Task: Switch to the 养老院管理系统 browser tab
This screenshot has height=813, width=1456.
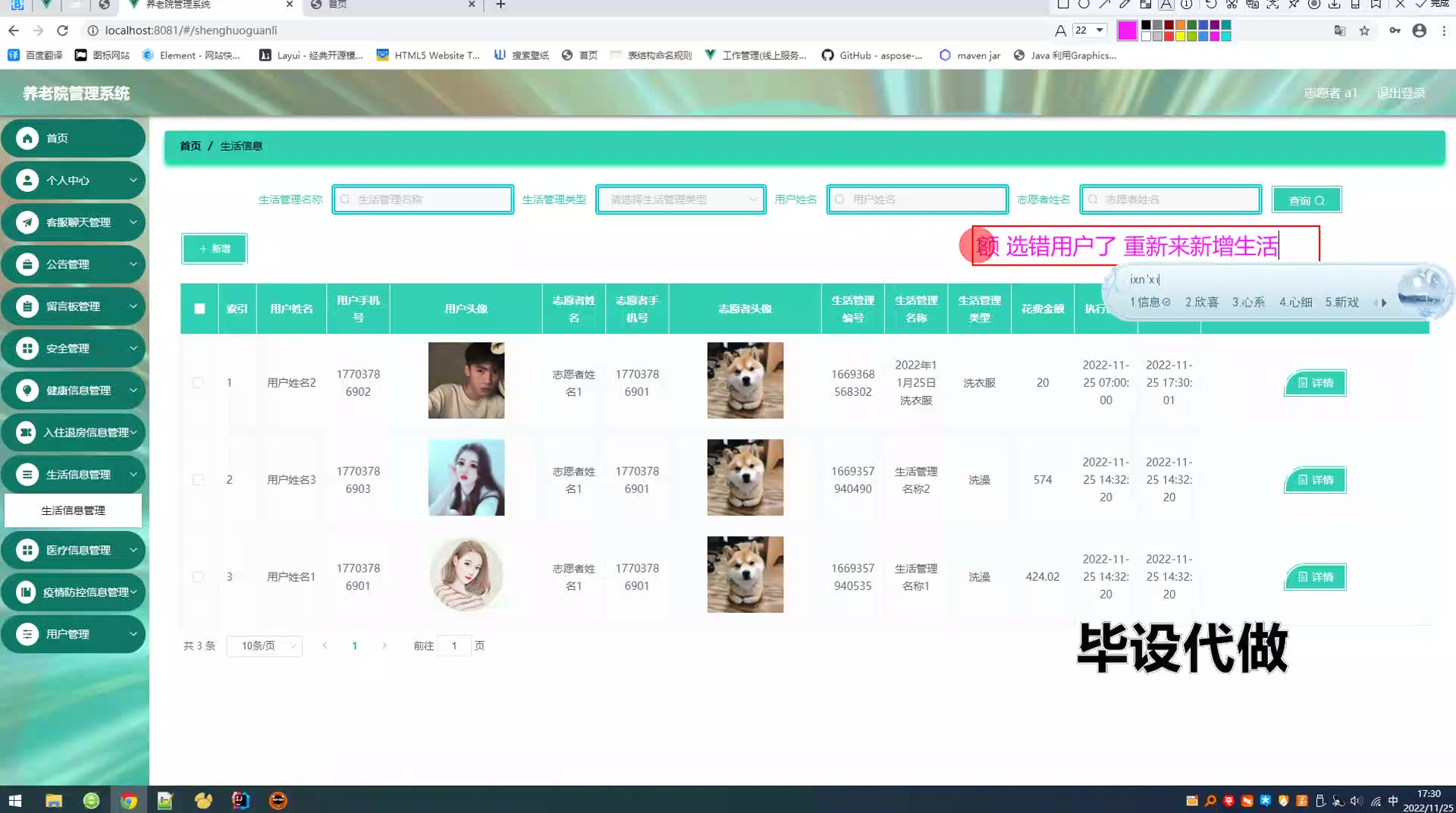Action: [211, 5]
